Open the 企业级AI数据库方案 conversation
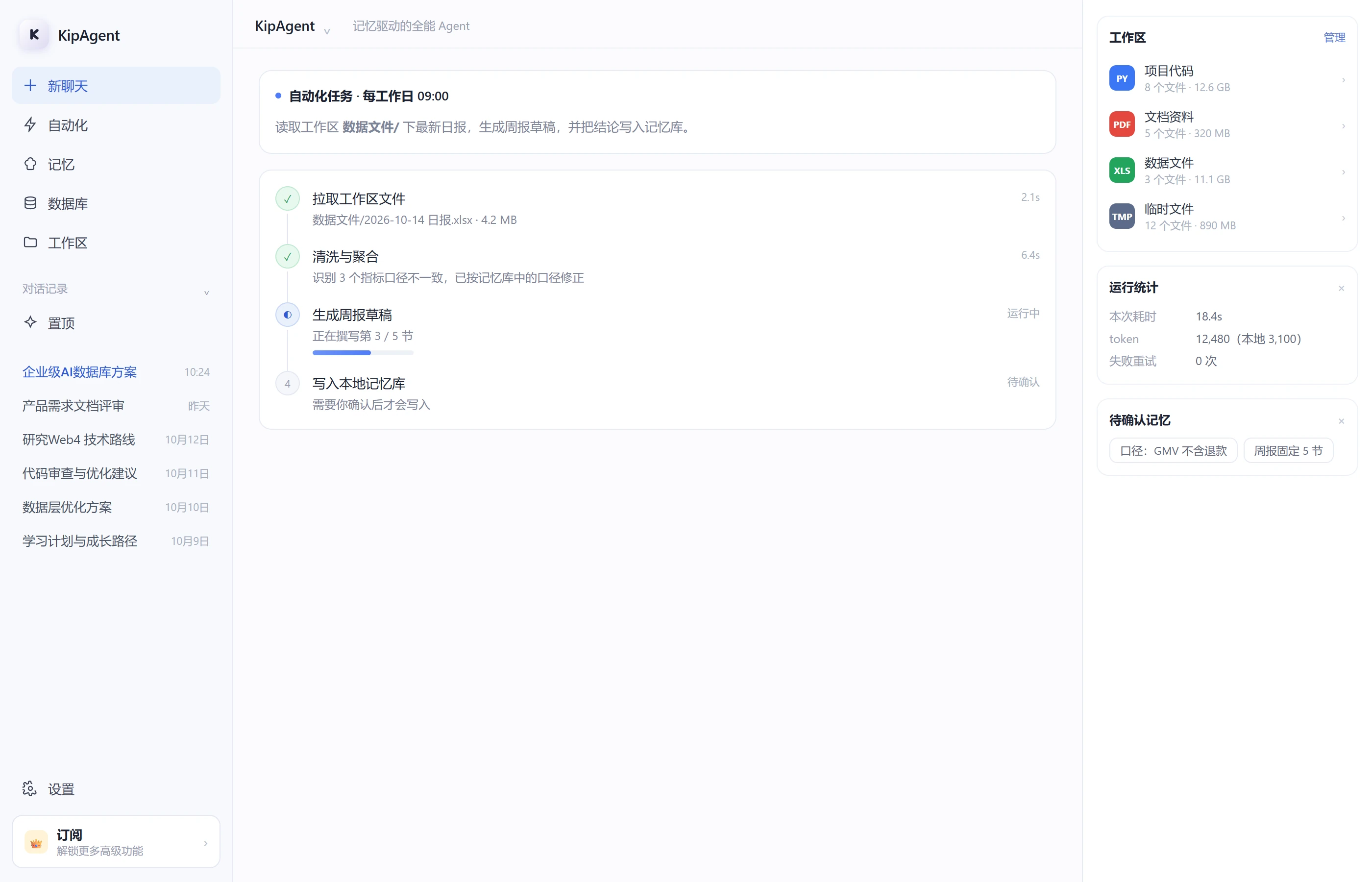The image size is (1372, 882). point(116,372)
